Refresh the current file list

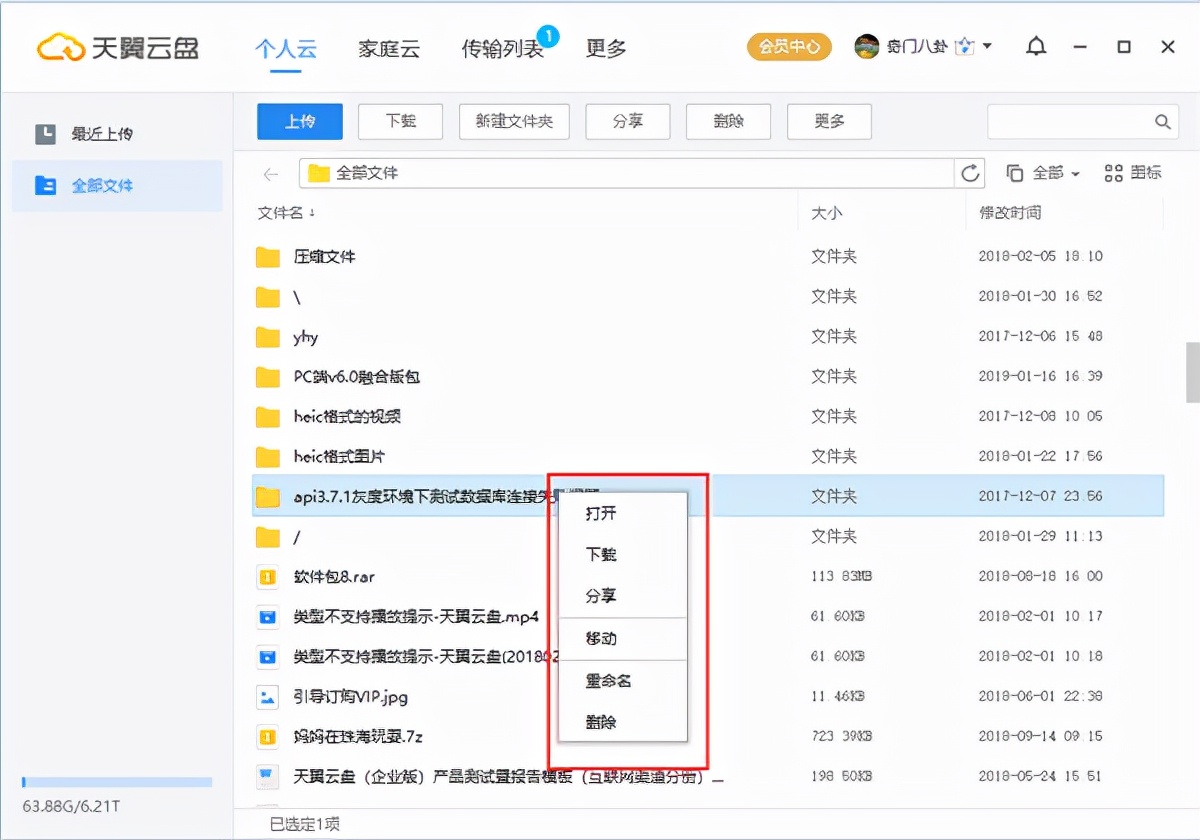pos(969,172)
